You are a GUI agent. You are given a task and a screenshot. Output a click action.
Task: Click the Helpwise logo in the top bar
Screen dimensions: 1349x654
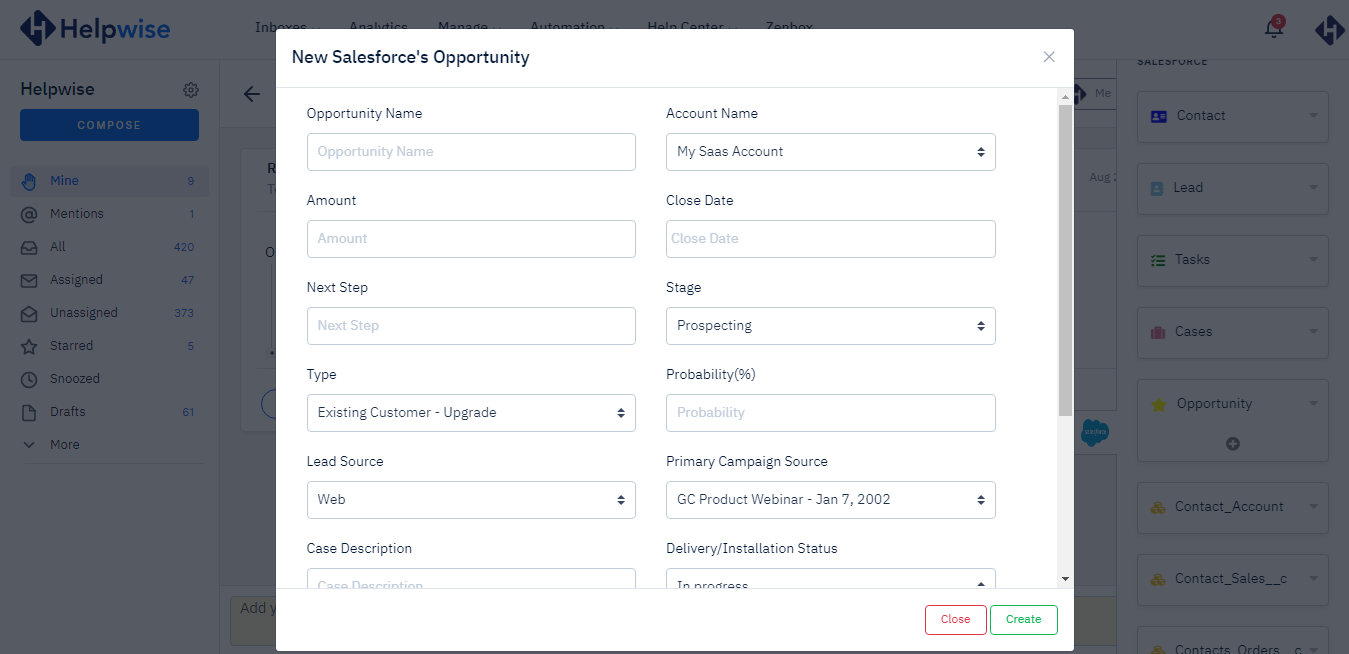tap(95, 28)
